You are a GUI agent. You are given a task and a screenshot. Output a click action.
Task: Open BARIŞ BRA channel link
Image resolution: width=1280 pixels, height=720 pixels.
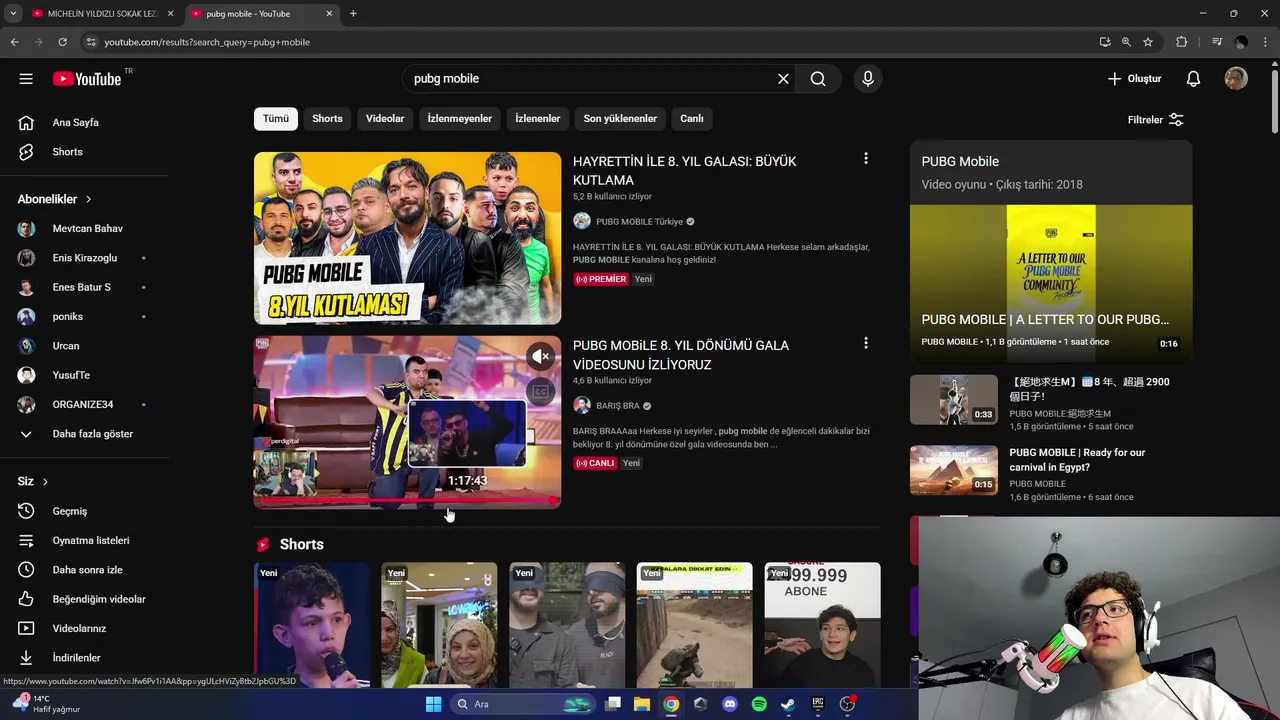coord(617,406)
